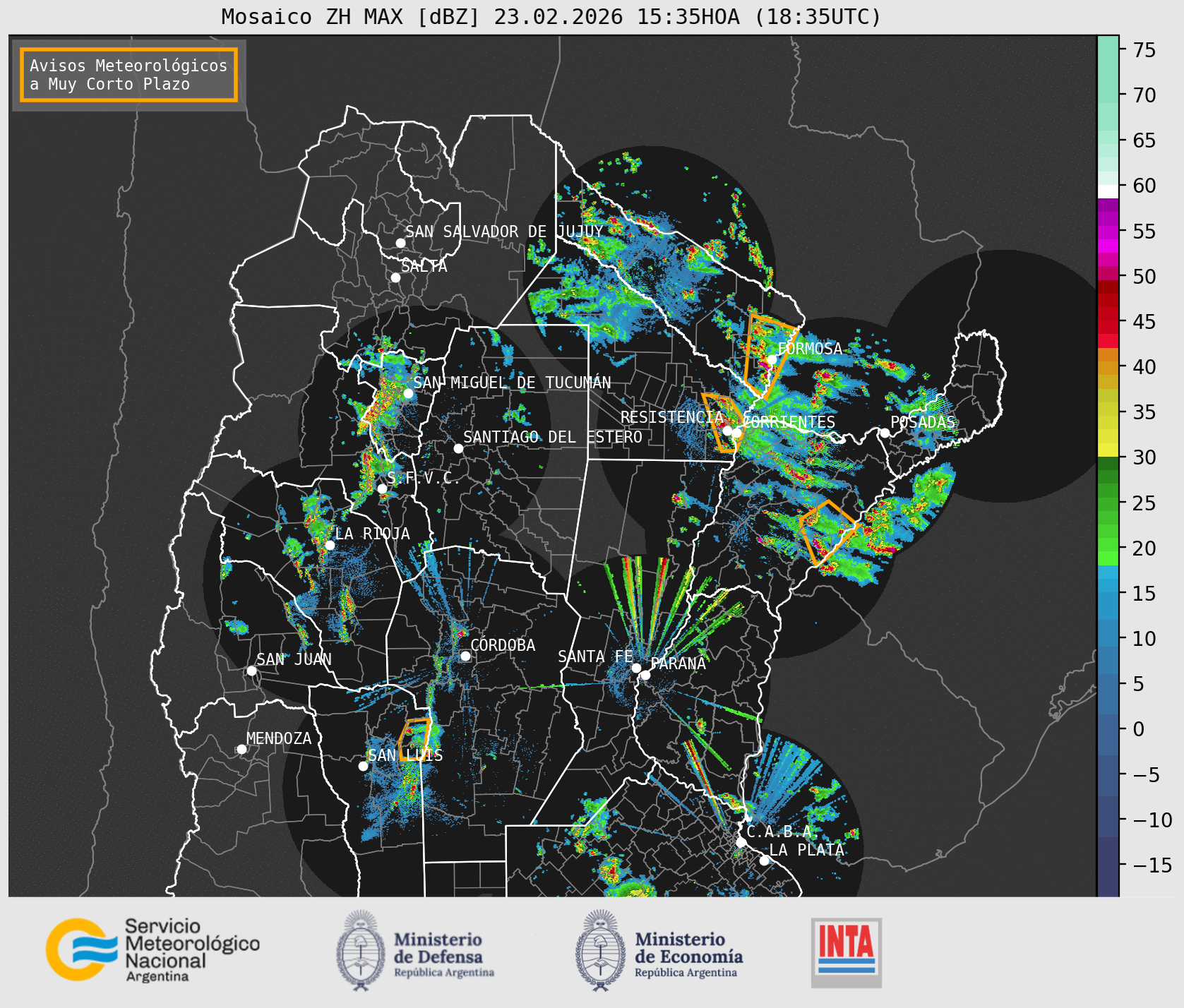Click the San Salvador de Jujuy city marker
The image size is (1184, 1008).
coord(400,243)
